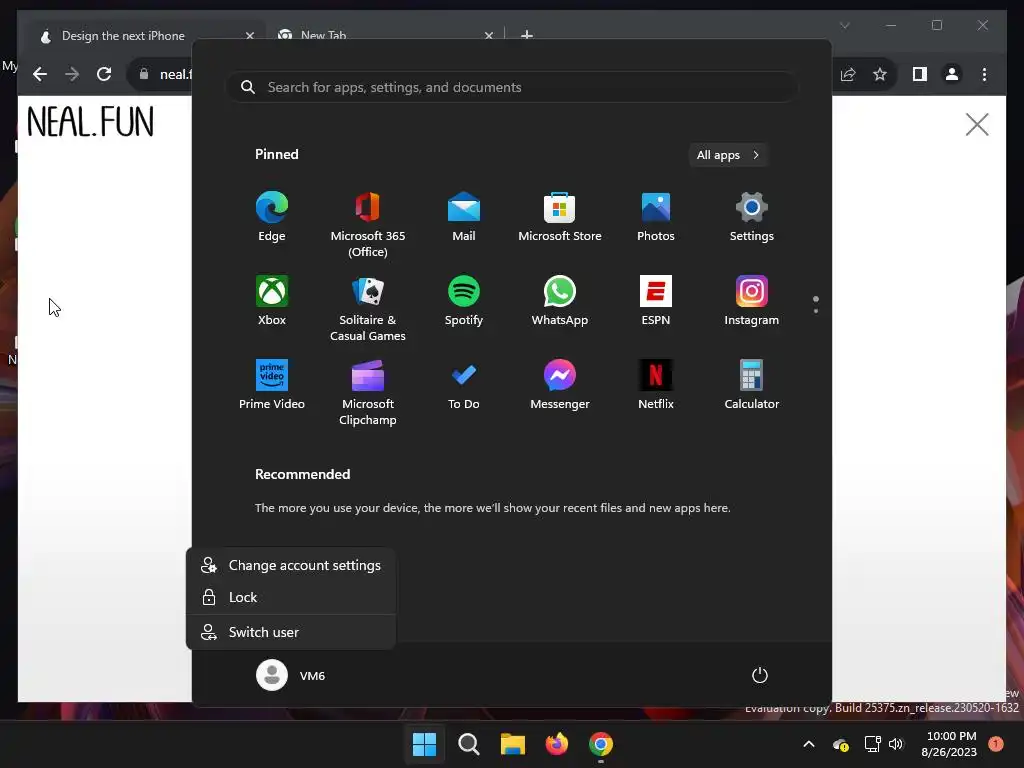The width and height of the screenshot is (1024, 768).
Task: Bookmark this page with the star
Action: [880, 74]
